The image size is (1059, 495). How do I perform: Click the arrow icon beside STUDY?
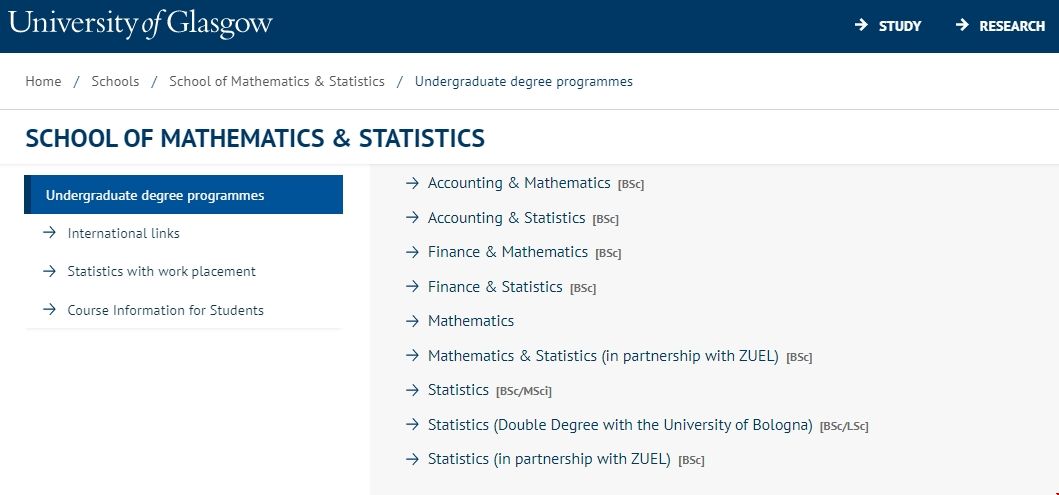click(x=861, y=26)
